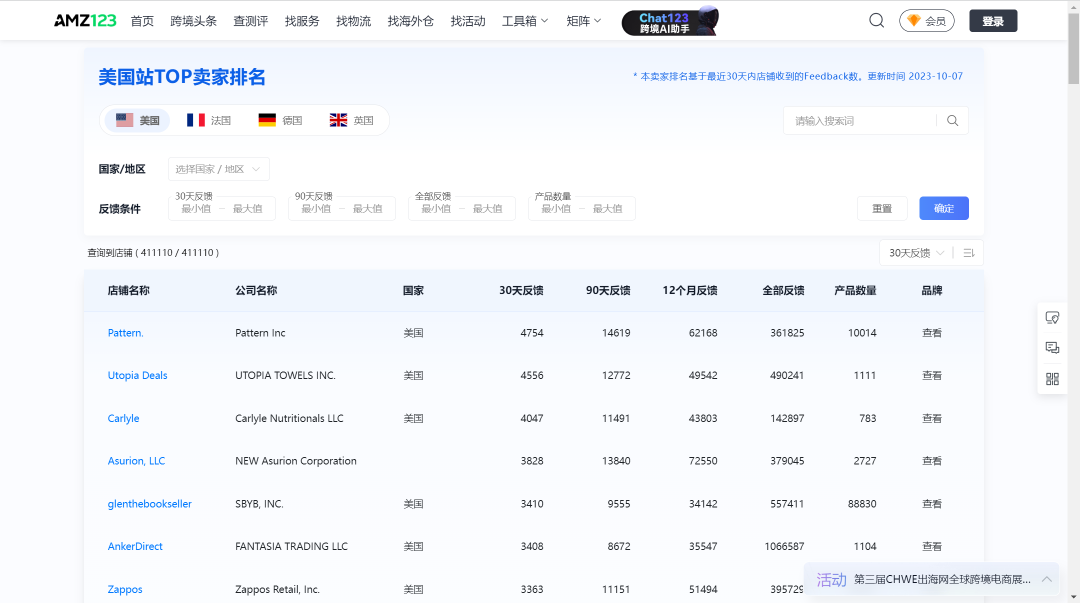Screen dimensions: 1080x603
Task: Open the 跨境头条 menu item
Action: click(194, 21)
